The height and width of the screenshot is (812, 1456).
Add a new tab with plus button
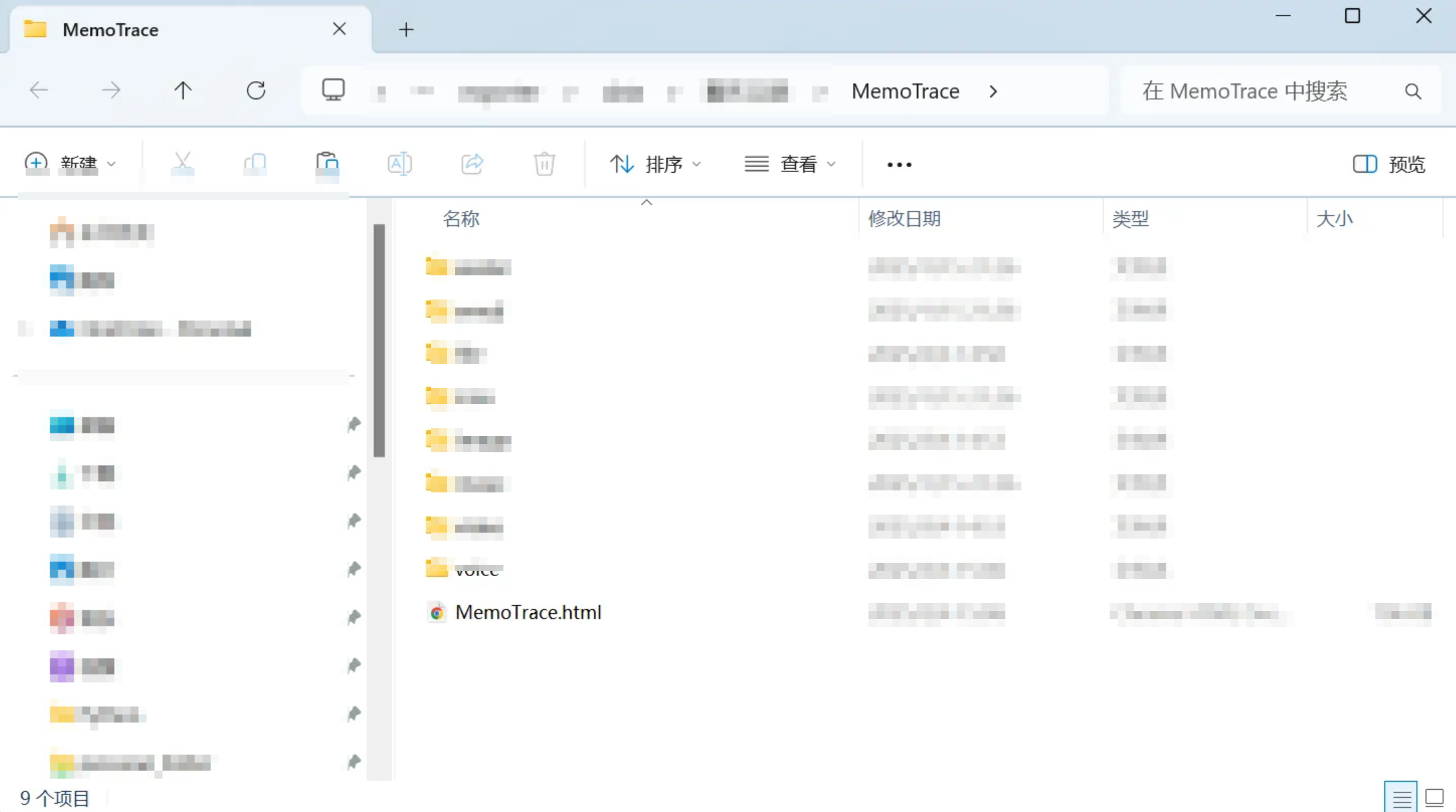pyautogui.click(x=406, y=29)
